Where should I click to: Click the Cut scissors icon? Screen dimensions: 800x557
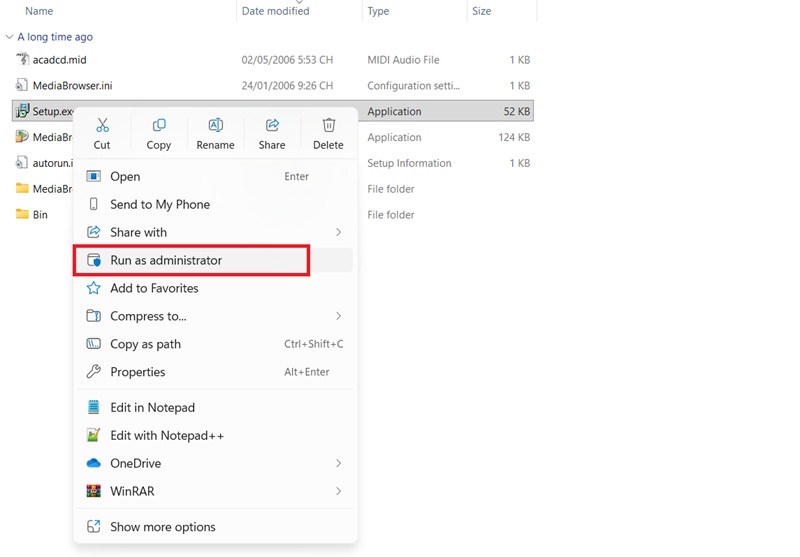(x=103, y=125)
